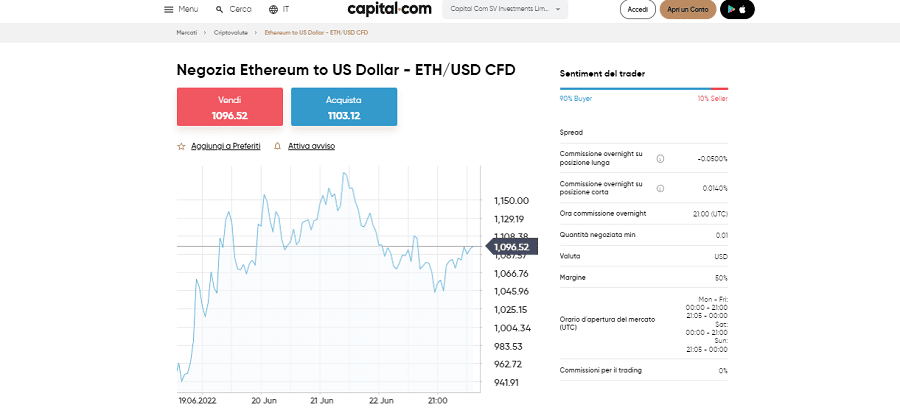Click info icon for posizione corta commission
The height and width of the screenshot is (413, 900).
click(660, 188)
